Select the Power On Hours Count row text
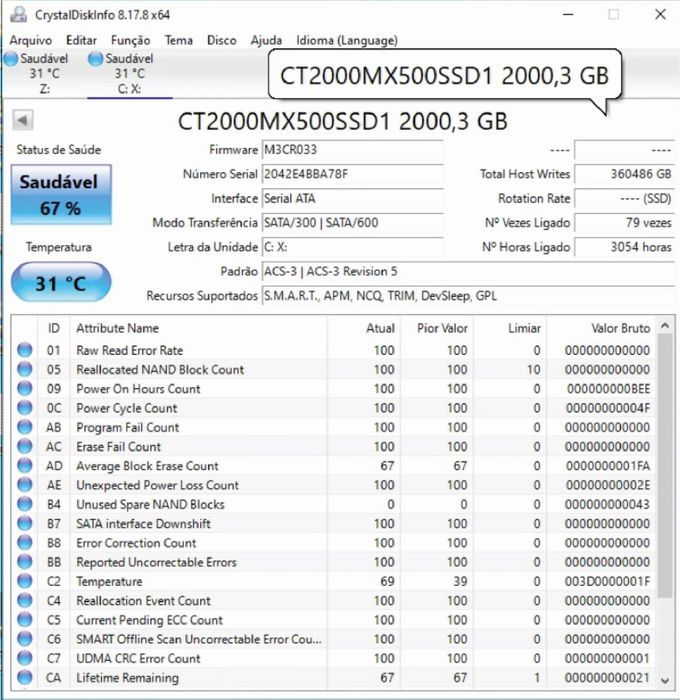680x700 pixels. pos(138,388)
